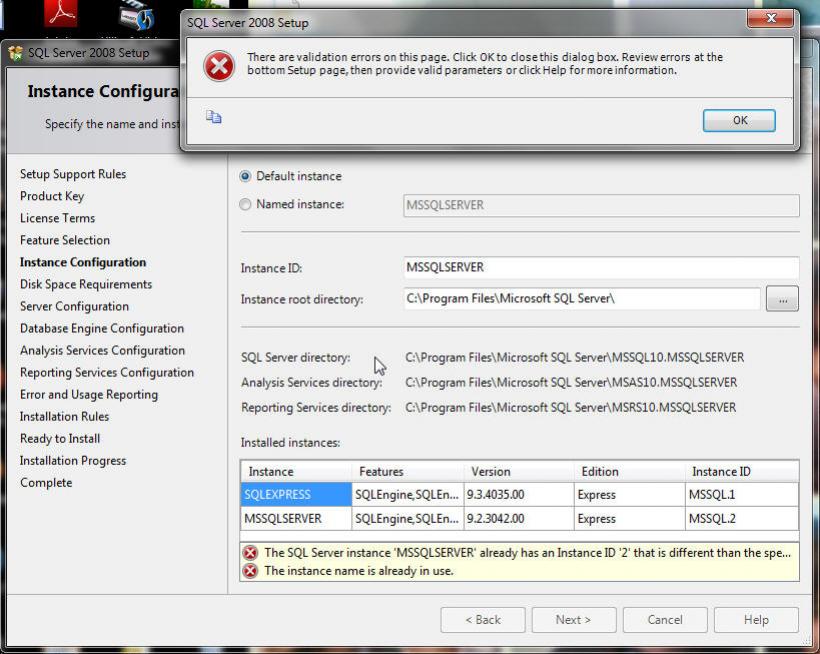Click the MSSQL.2 instance ID cell
Screen dimensions: 820x654
pyautogui.click(x=742, y=519)
